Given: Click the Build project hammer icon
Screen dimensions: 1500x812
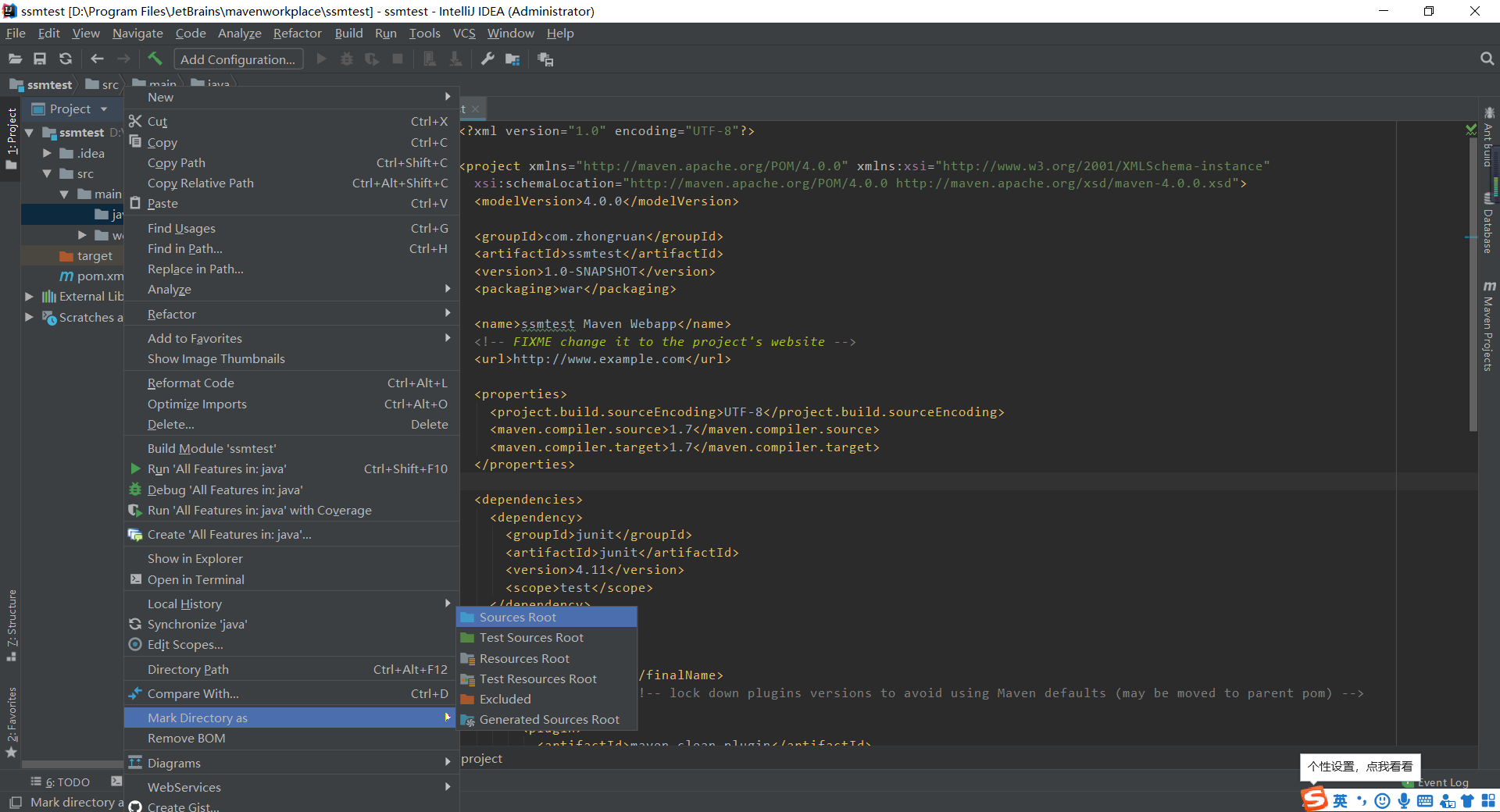Looking at the screenshot, I should coord(155,59).
